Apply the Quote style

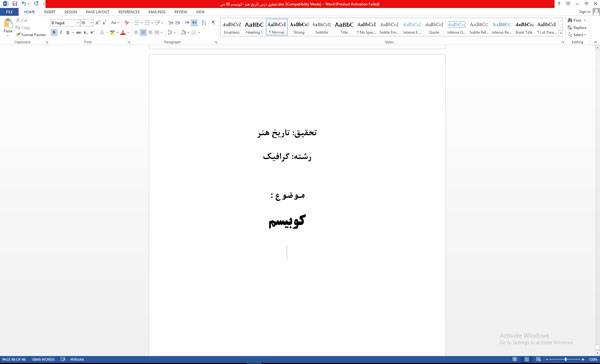click(x=434, y=27)
